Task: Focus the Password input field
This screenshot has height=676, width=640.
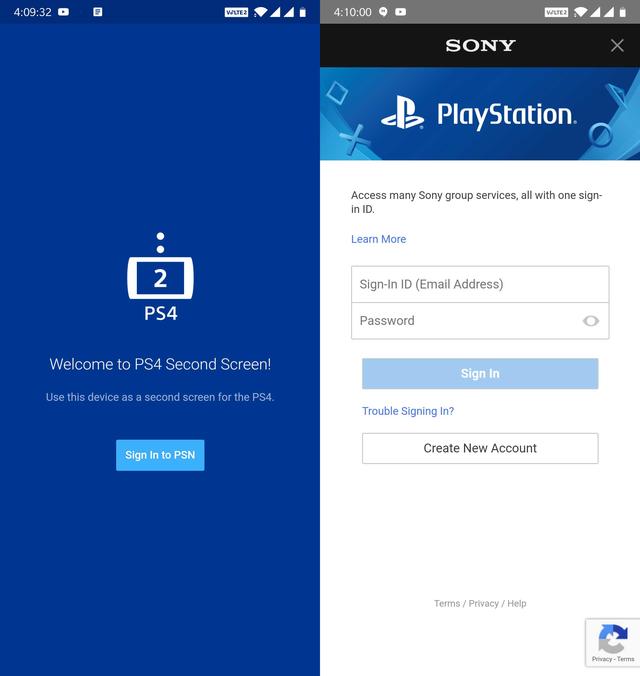Action: tap(480, 321)
